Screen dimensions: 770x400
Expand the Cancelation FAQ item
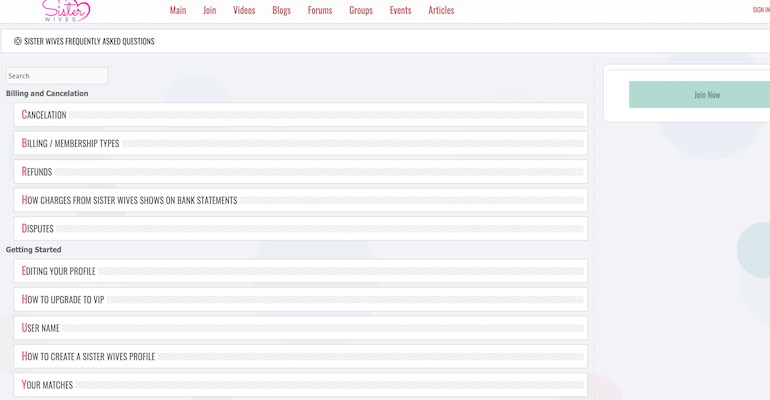[x=44, y=115]
